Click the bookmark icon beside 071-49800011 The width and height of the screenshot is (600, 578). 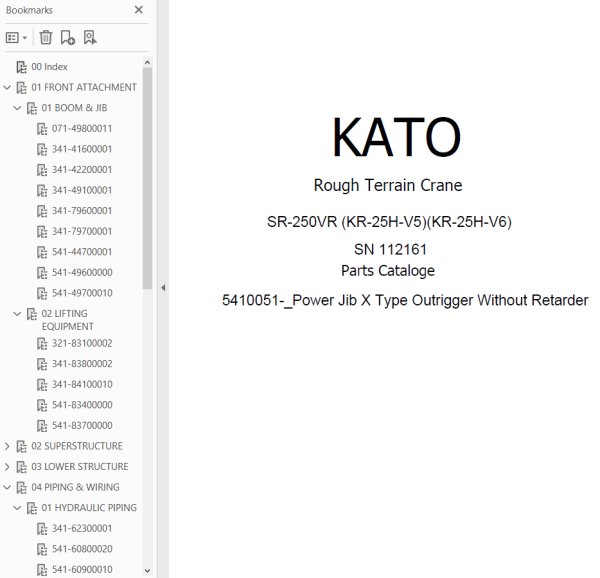tap(42, 129)
